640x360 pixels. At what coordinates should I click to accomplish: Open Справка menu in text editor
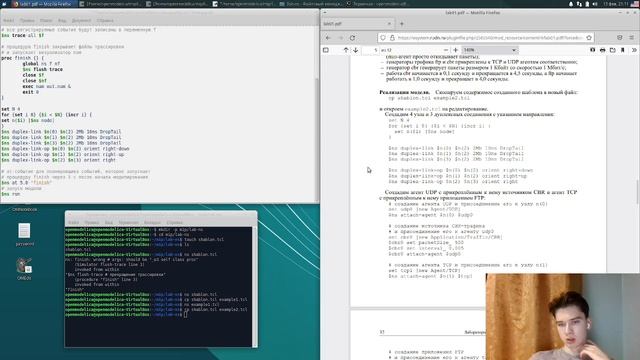point(105,20)
